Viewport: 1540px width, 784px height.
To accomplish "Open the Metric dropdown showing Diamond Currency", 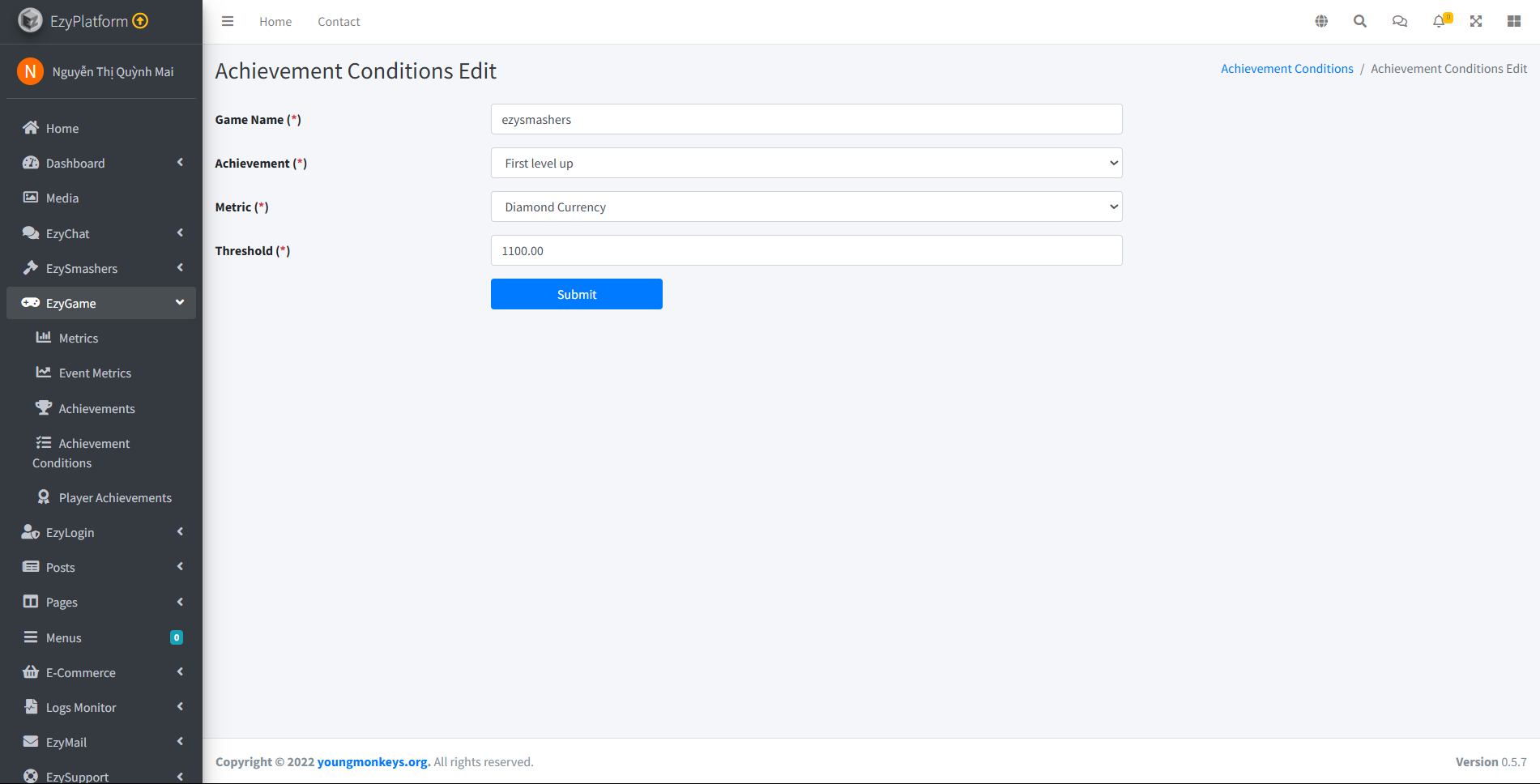I will pyautogui.click(x=806, y=207).
